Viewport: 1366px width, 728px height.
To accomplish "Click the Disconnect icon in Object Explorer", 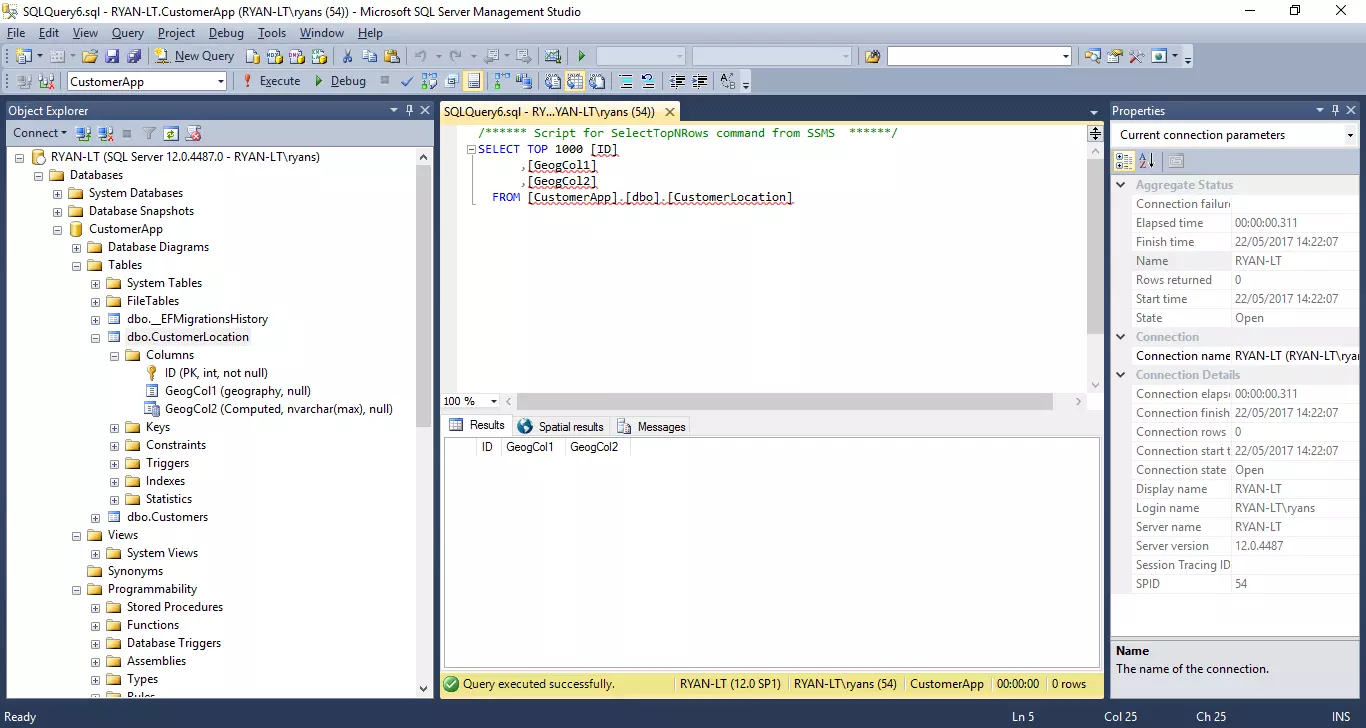I will point(105,133).
